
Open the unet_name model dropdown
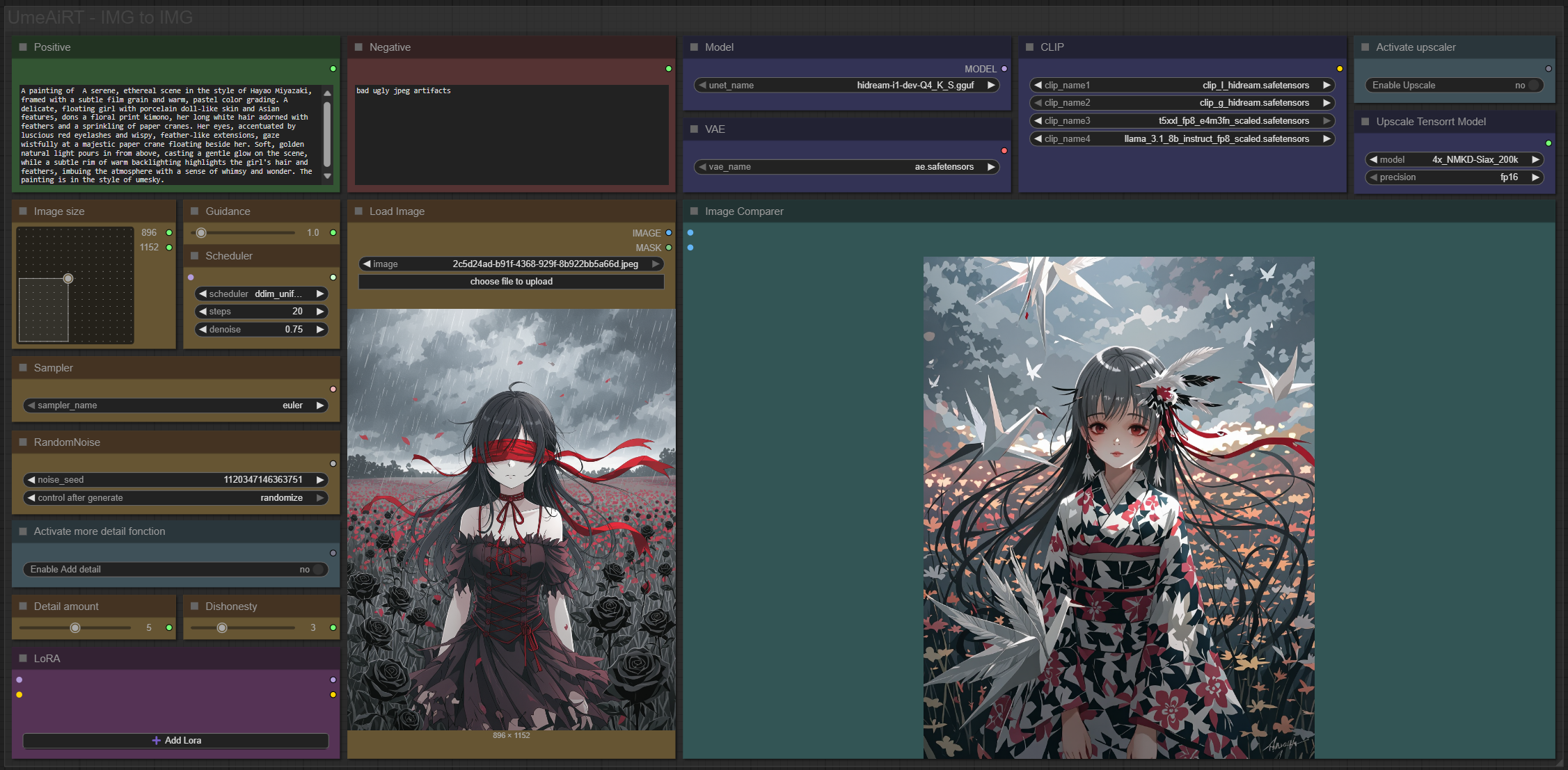pyautogui.click(x=846, y=86)
